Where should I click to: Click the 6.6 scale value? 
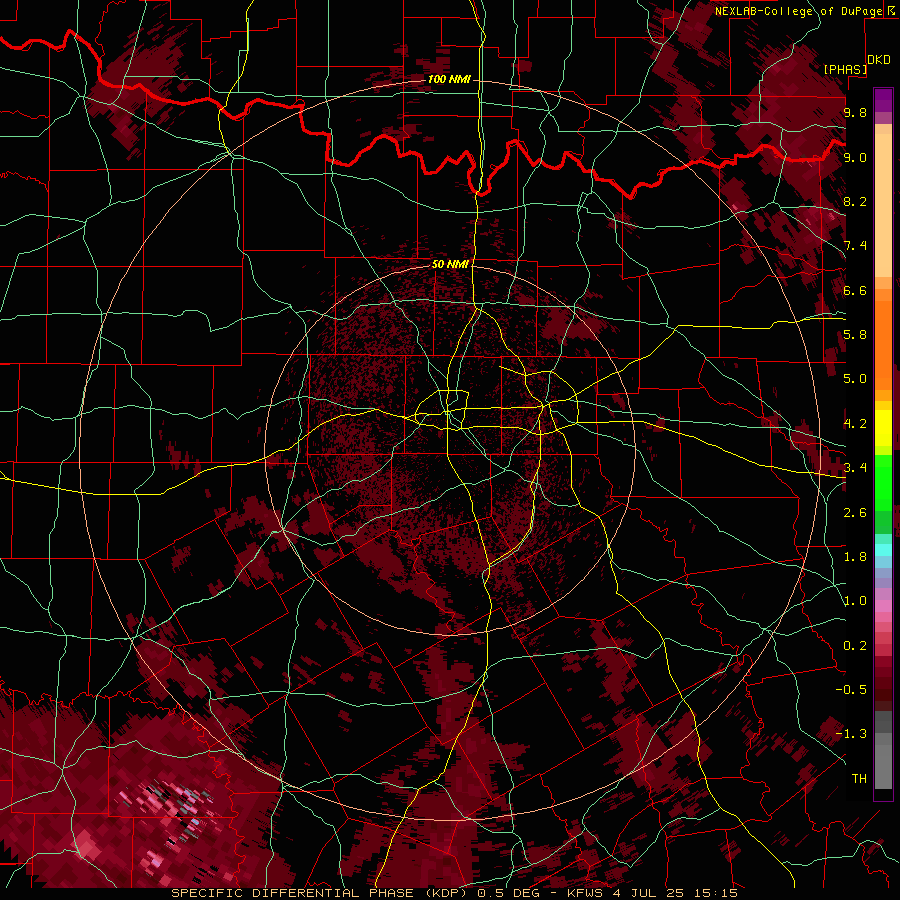click(855, 290)
